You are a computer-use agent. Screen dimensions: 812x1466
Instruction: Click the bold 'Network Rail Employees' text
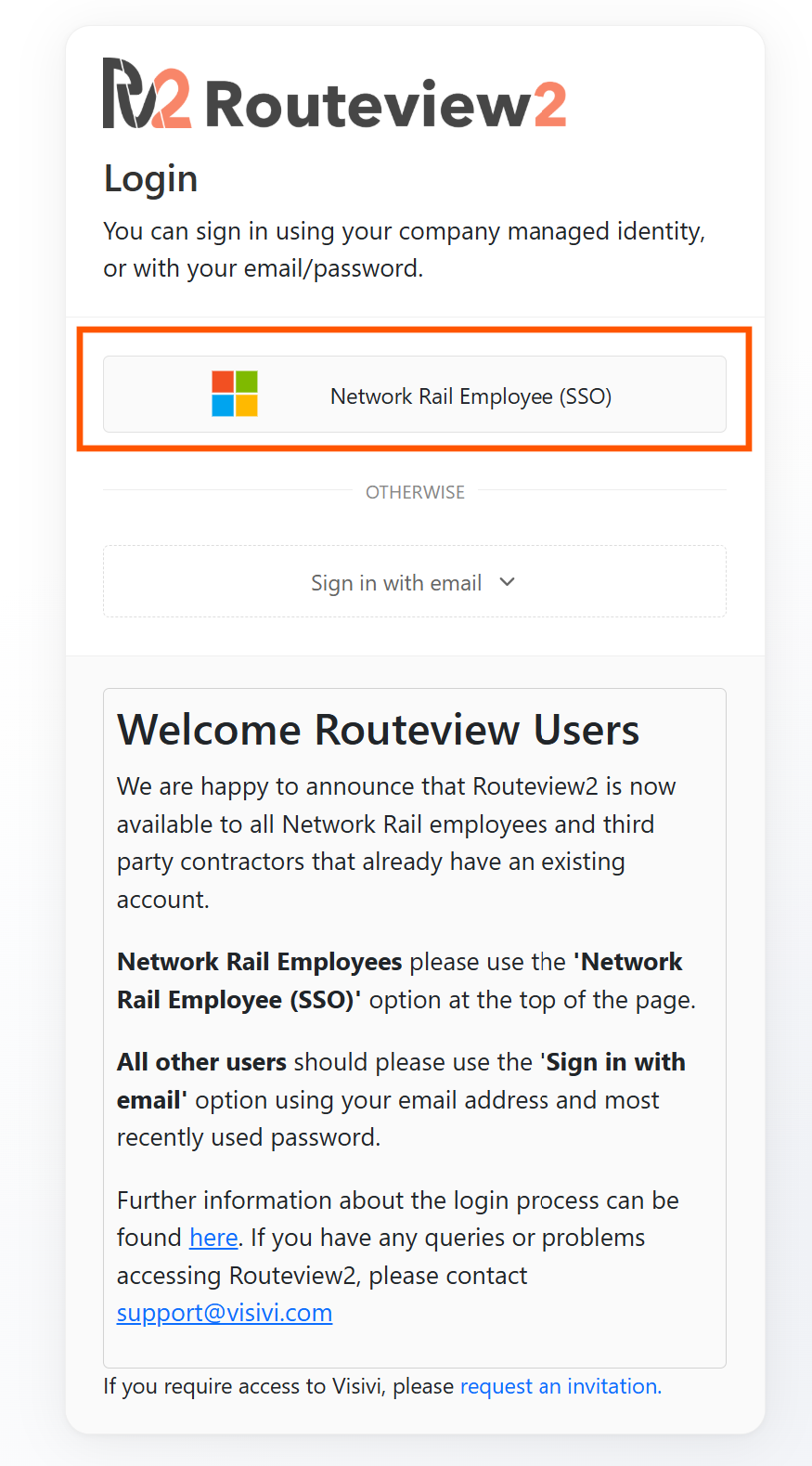click(260, 962)
